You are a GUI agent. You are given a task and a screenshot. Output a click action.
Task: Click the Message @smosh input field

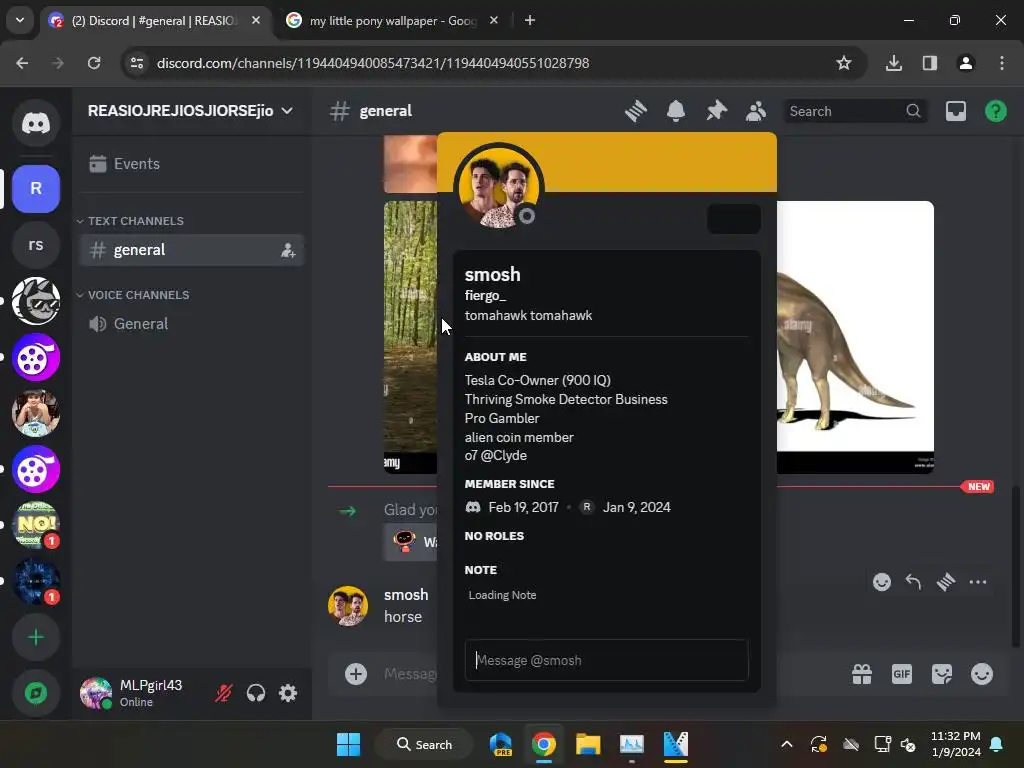606,660
